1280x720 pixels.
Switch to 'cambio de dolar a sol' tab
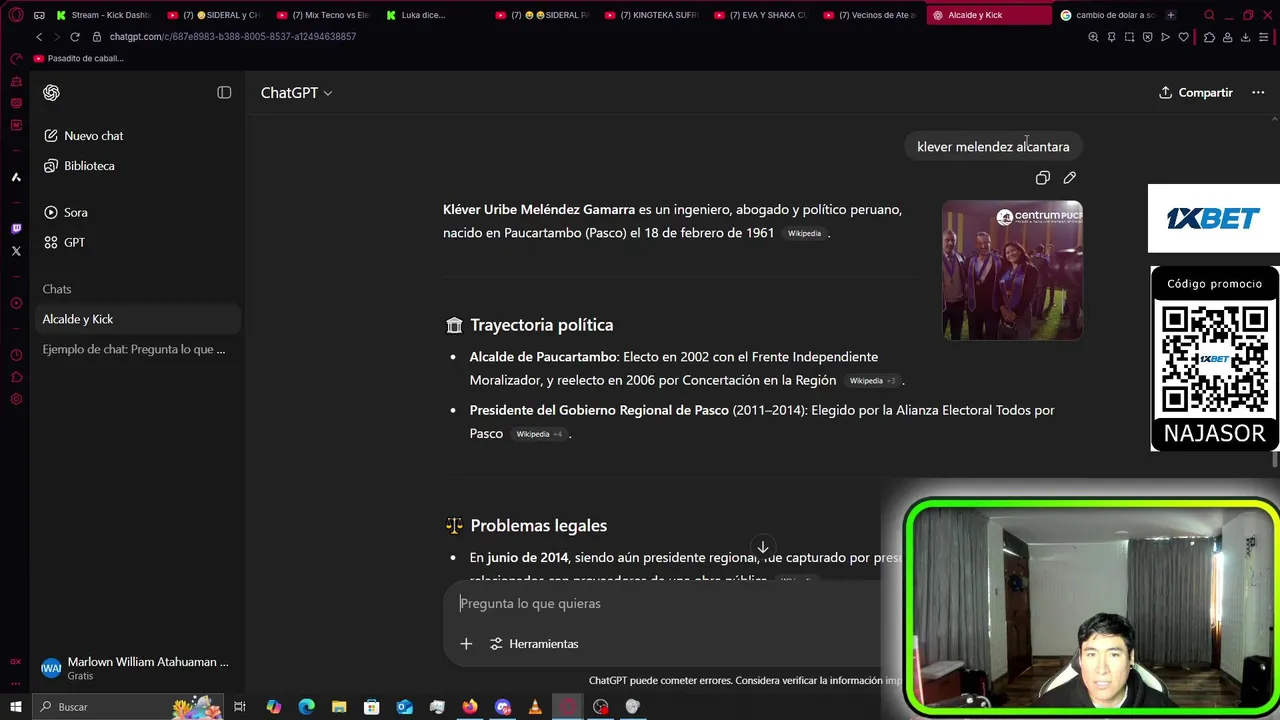coord(1106,15)
